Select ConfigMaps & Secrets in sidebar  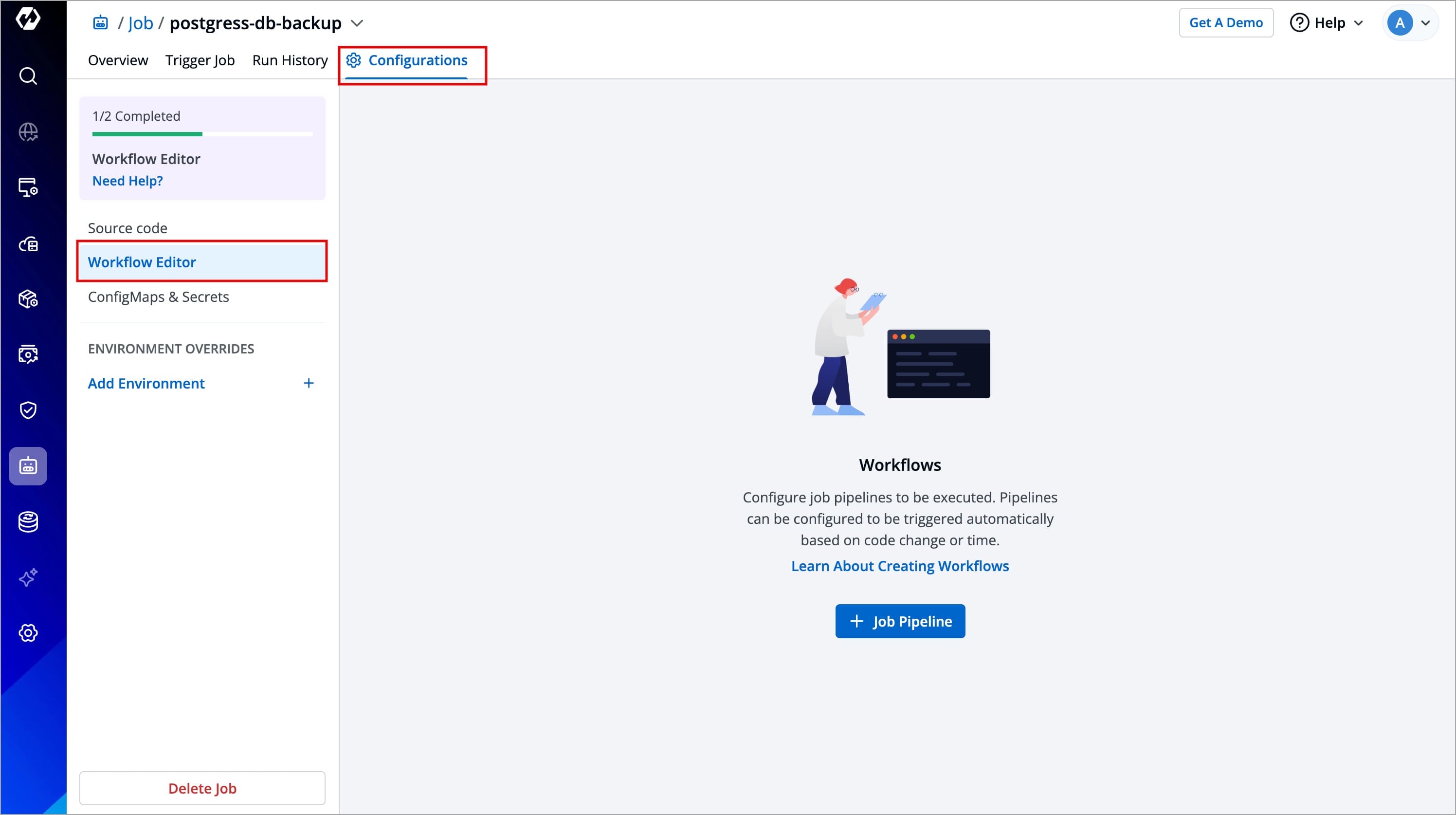[158, 297]
